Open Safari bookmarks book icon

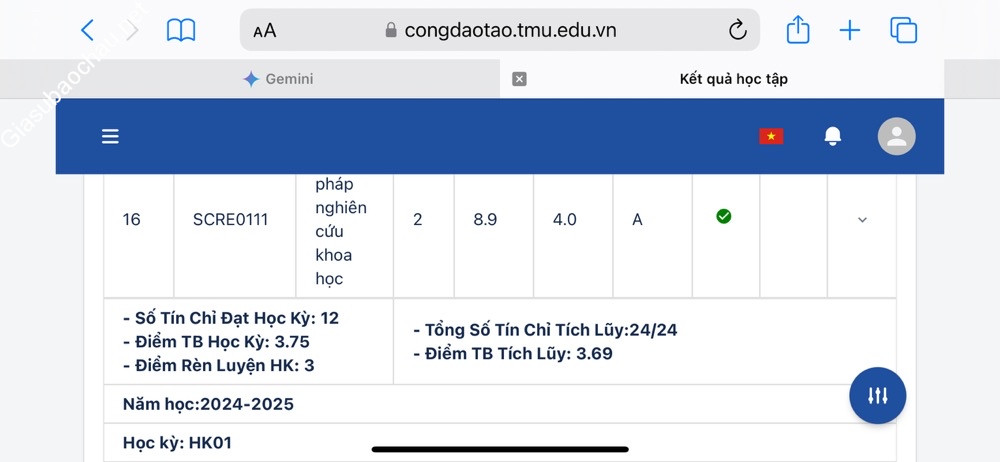tap(181, 31)
